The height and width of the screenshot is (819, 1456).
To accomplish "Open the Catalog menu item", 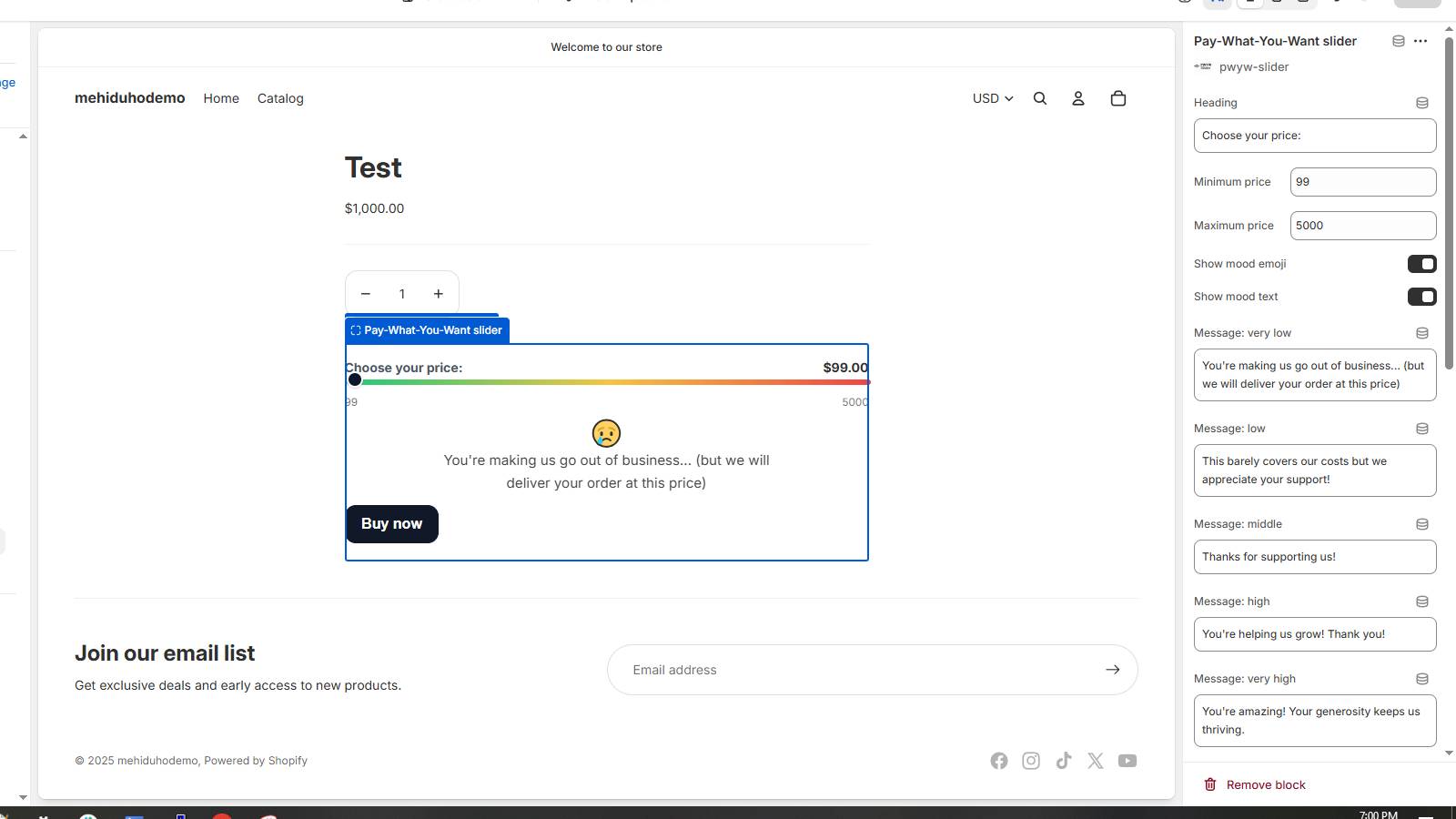I will coord(280,98).
